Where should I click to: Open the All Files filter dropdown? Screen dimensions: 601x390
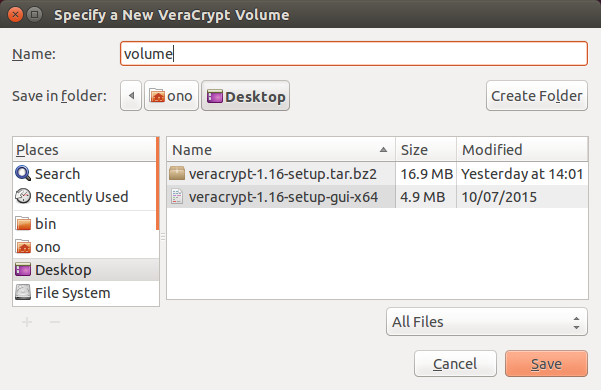487,322
